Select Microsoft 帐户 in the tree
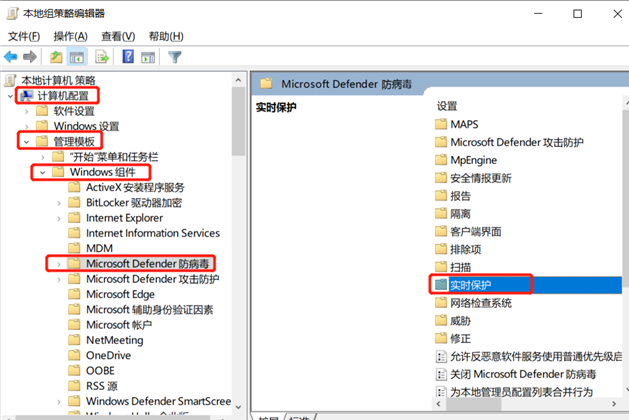This screenshot has width=629, height=420. (x=119, y=325)
